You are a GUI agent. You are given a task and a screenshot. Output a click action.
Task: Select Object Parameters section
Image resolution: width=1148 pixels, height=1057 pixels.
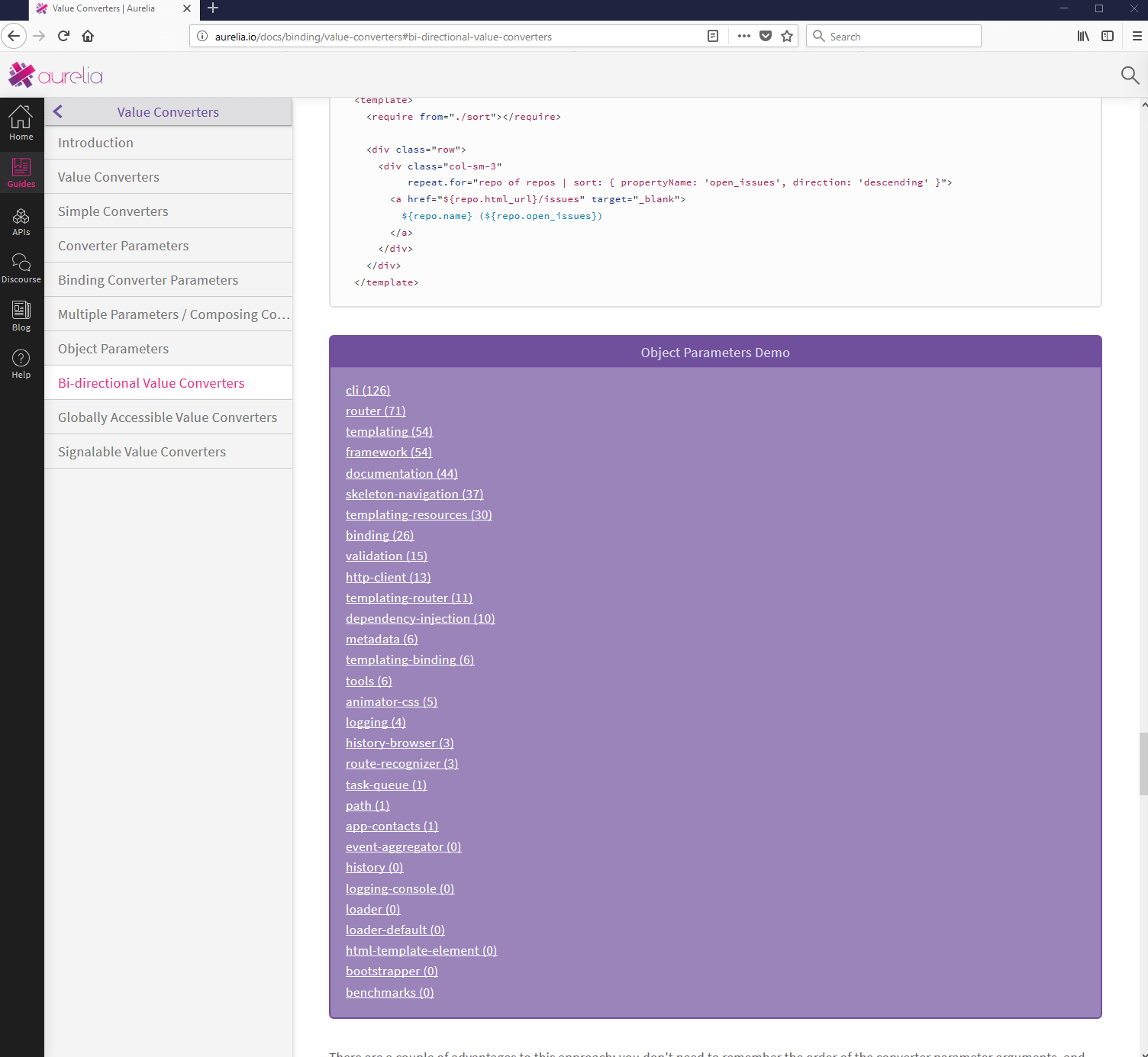[x=168, y=349]
